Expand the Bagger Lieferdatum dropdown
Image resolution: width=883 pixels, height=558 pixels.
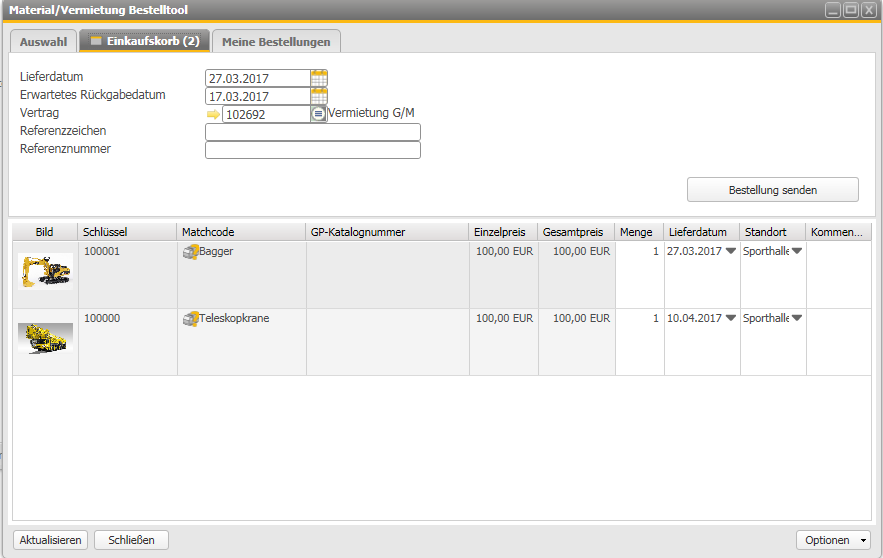(731, 252)
